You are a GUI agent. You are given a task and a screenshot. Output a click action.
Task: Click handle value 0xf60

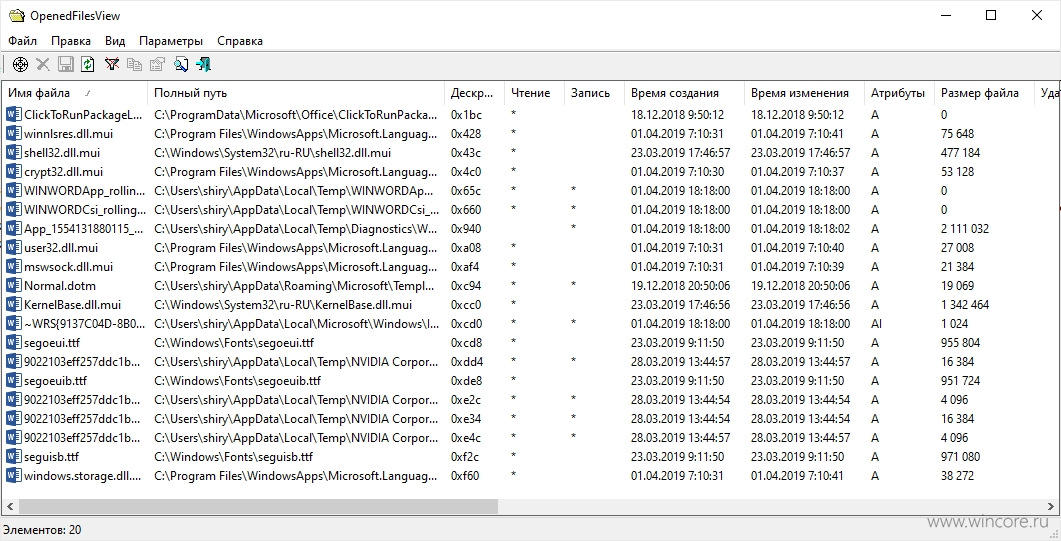tap(465, 475)
